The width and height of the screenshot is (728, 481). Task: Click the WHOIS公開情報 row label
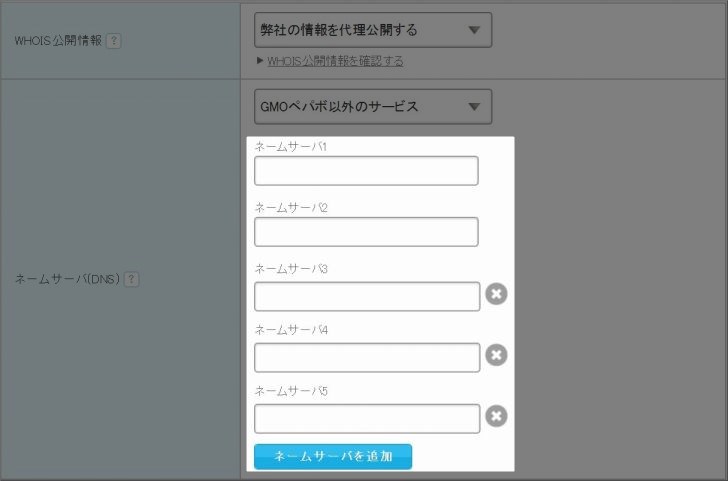point(57,41)
